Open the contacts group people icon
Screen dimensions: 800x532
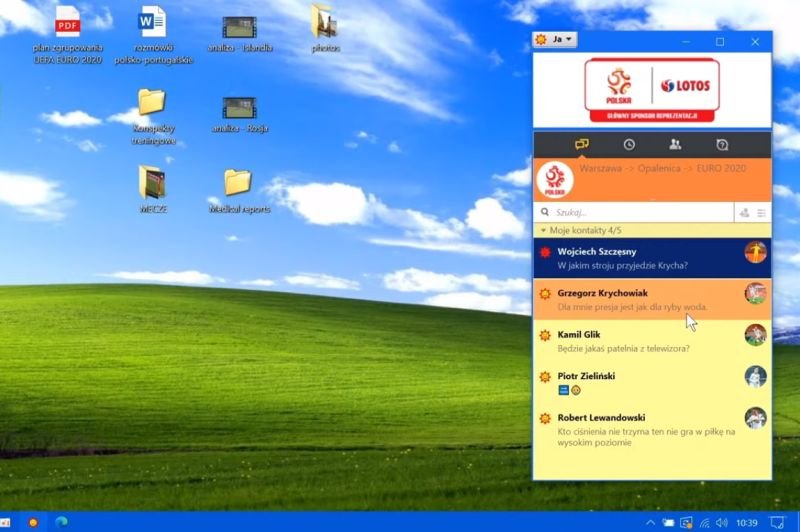(x=675, y=145)
